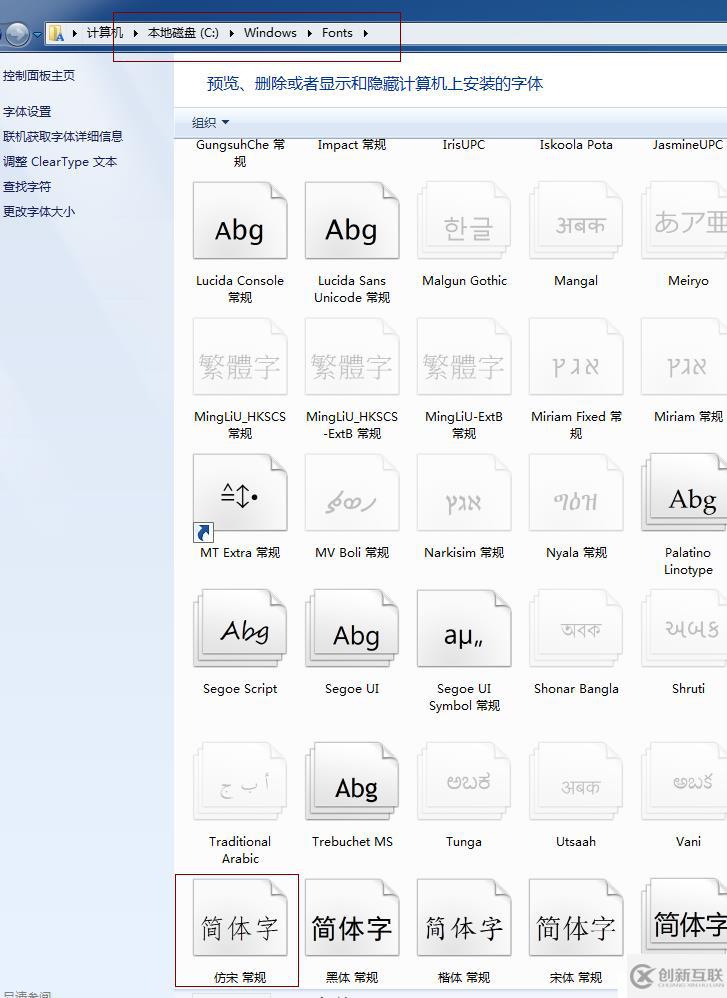727x998 pixels.
Task: Open 更改字体大小 link
Action: [39, 212]
